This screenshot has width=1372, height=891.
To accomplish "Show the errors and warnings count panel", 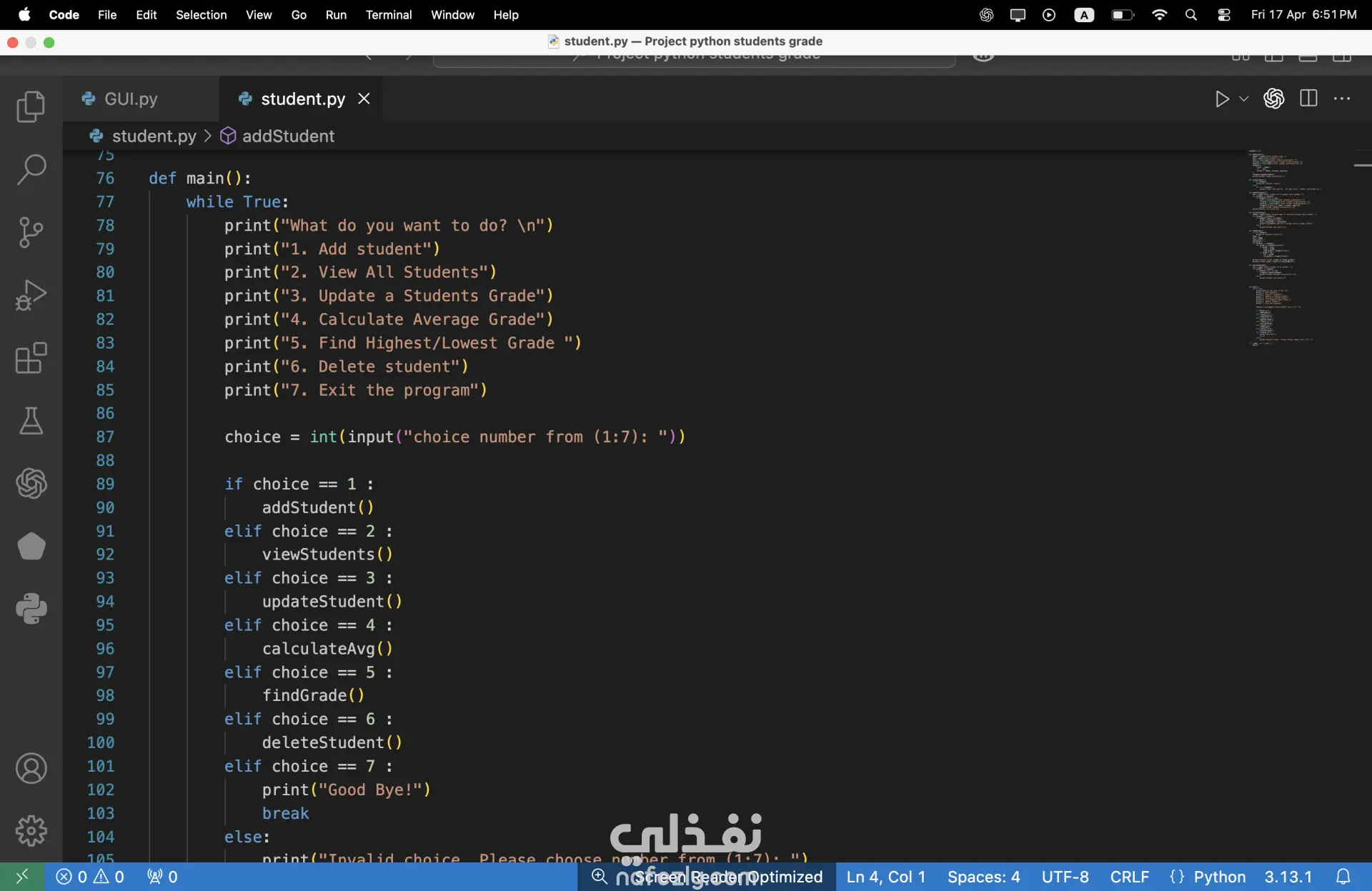I will coord(90,877).
